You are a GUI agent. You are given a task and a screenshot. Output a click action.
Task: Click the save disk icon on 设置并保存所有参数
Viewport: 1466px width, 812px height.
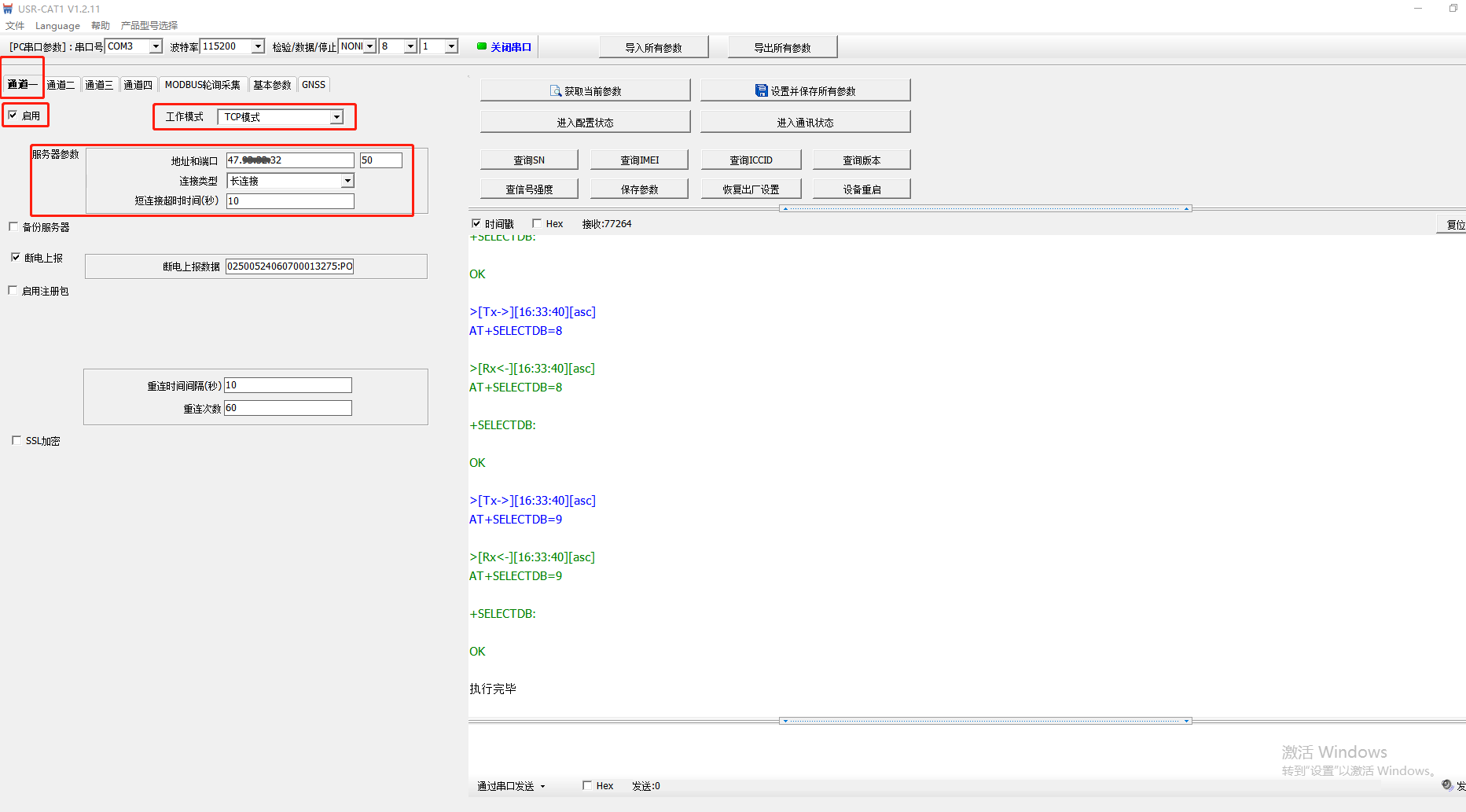tap(761, 91)
